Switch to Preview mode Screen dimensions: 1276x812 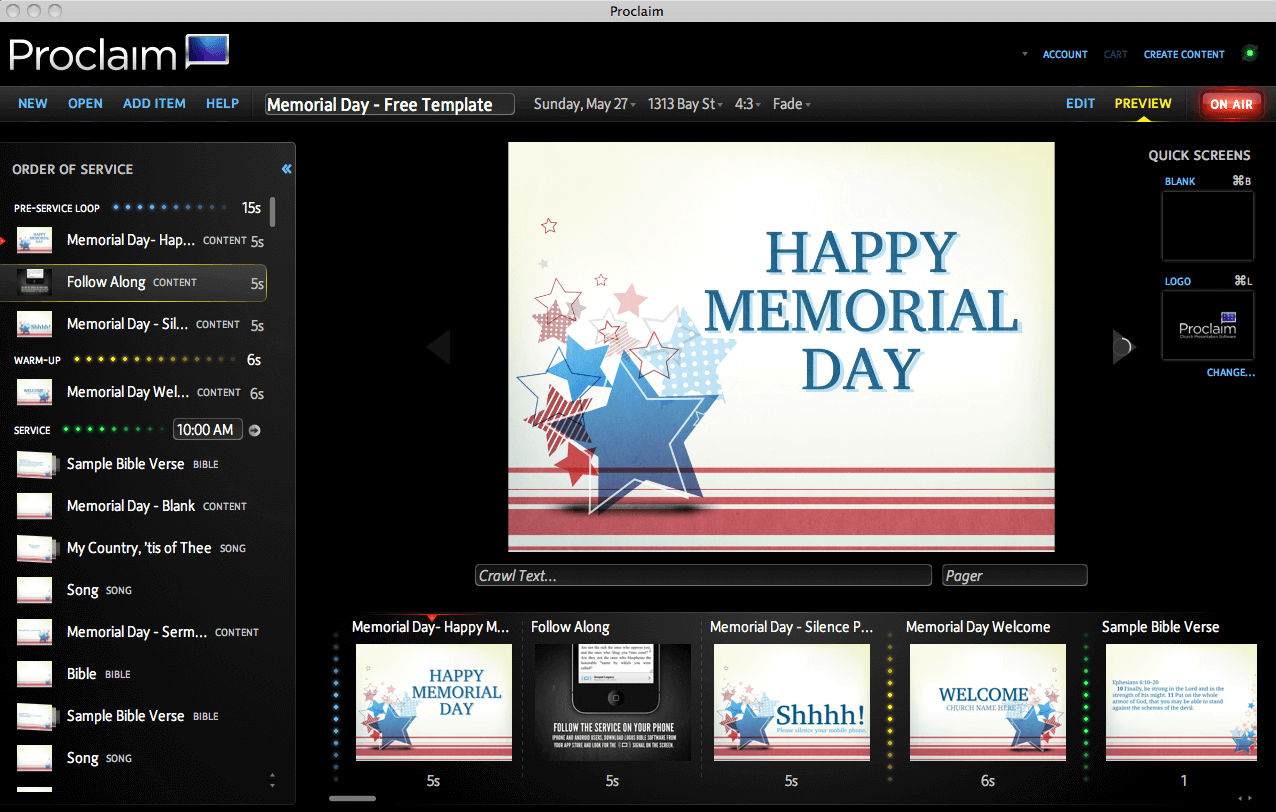click(x=1143, y=103)
